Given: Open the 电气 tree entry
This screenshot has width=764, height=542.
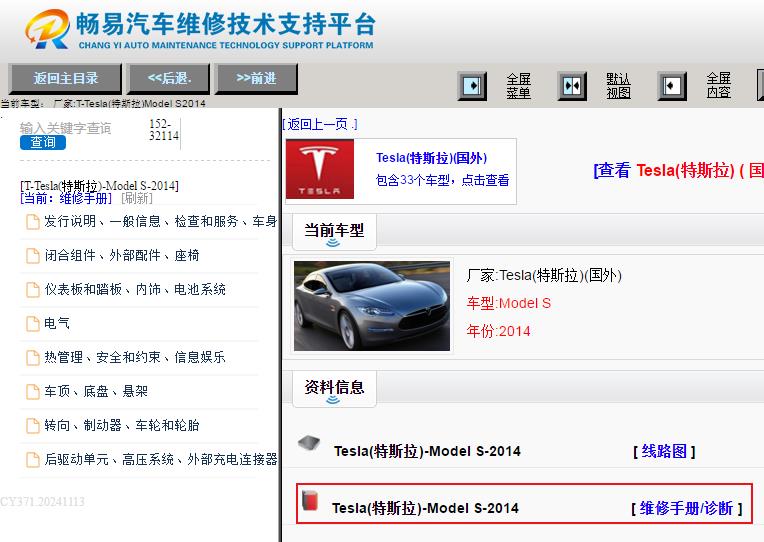Looking at the screenshot, I should coord(57,323).
